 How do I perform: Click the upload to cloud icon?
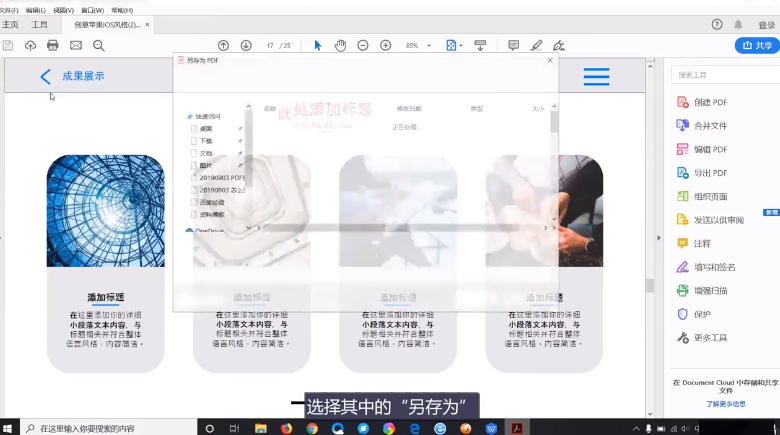click(30, 46)
